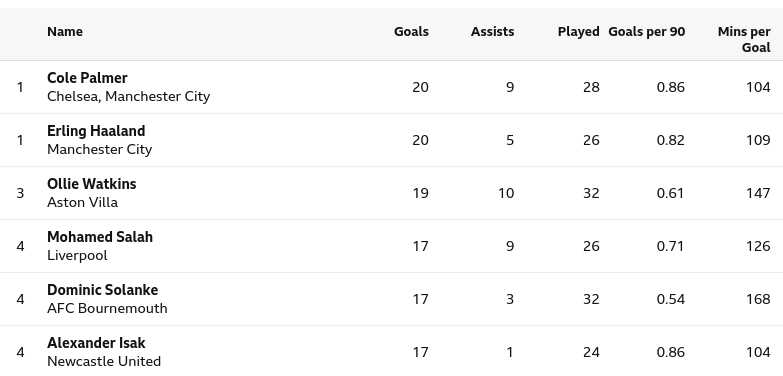Click the Name column header
Image resolution: width=783 pixels, height=376 pixels.
pos(65,31)
